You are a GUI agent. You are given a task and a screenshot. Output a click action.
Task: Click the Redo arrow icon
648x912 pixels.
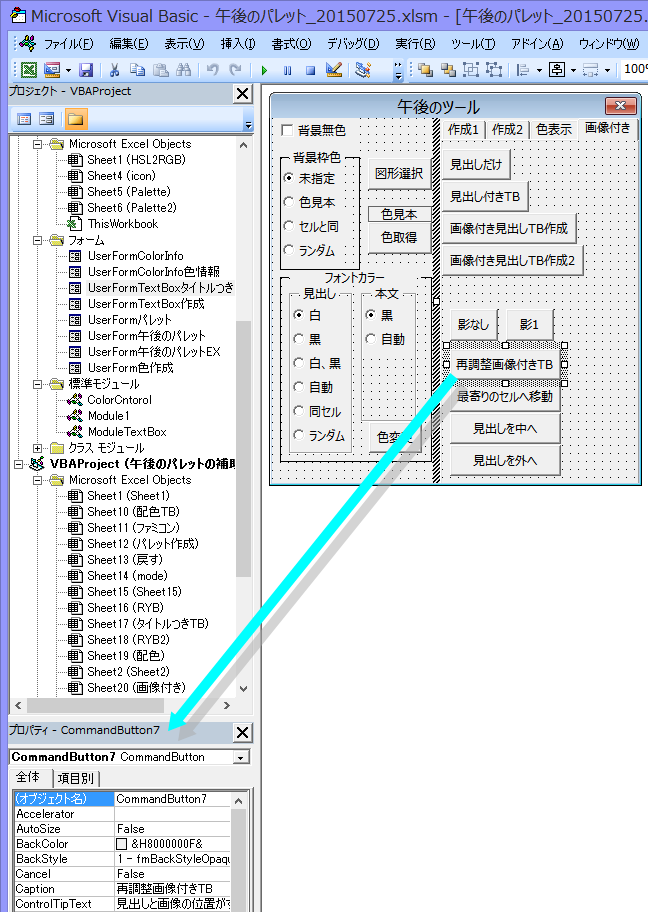[235, 70]
